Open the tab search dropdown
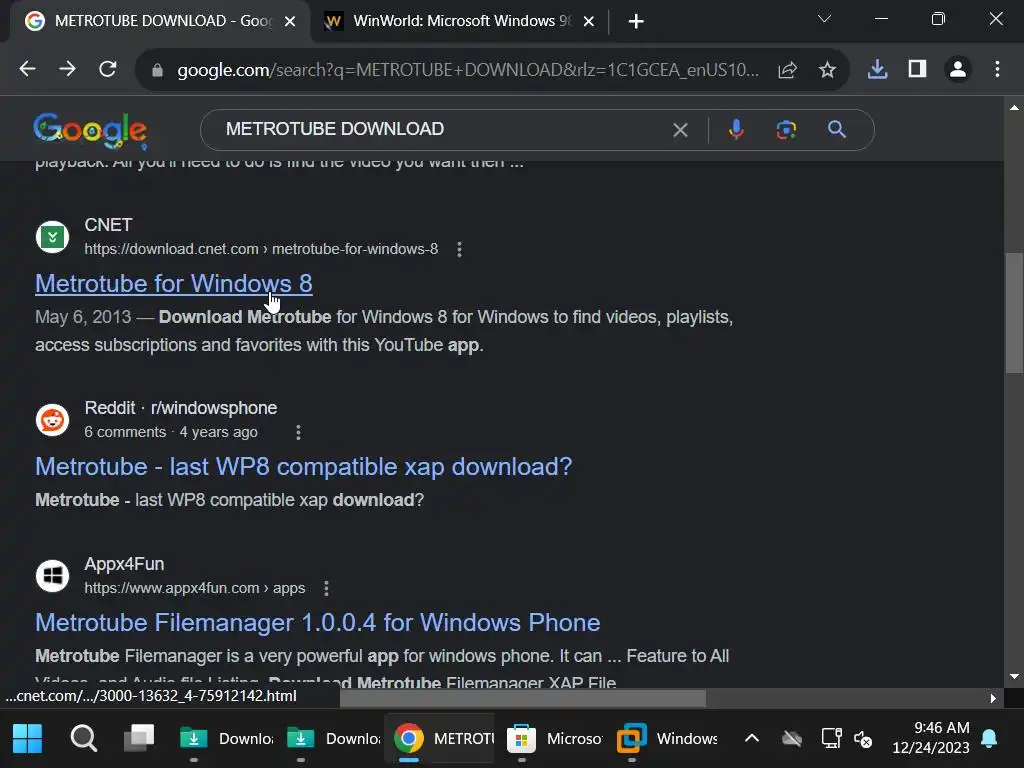The height and width of the screenshot is (768, 1024). click(824, 19)
